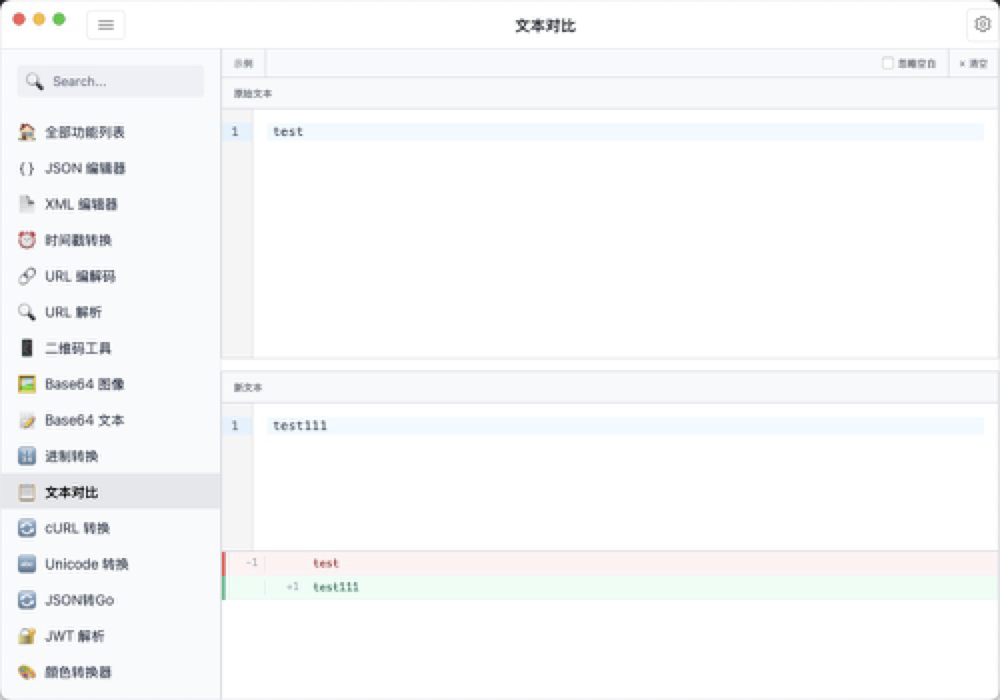Click the URL 编解码 link icon
Image resolution: width=1000 pixels, height=700 pixels.
[x=27, y=276]
